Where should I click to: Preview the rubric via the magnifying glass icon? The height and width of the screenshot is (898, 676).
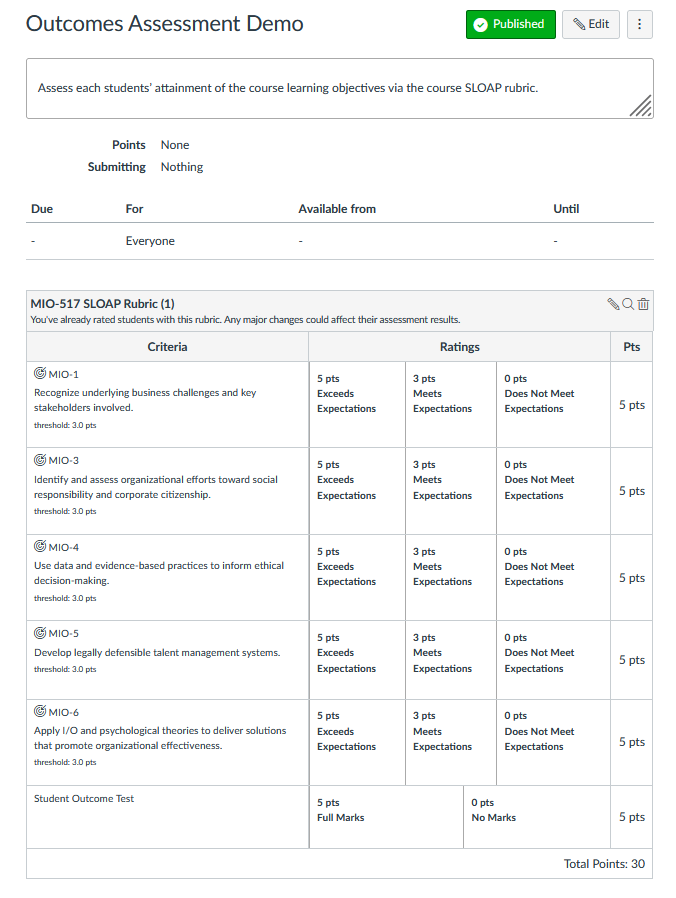(x=628, y=304)
